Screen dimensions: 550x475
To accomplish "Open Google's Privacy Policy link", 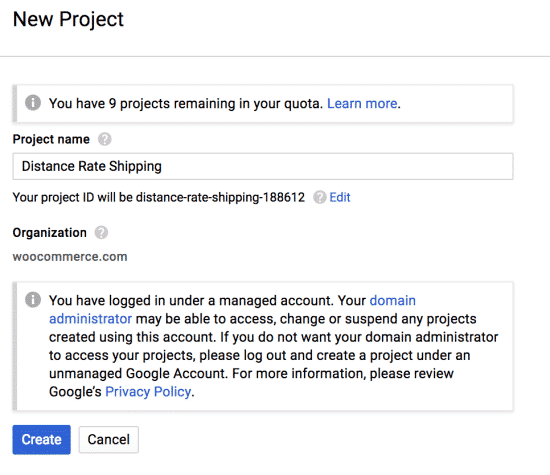I will pos(148,392).
